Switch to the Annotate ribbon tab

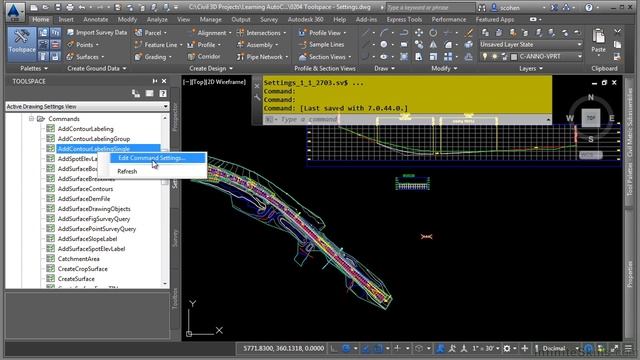point(96,20)
